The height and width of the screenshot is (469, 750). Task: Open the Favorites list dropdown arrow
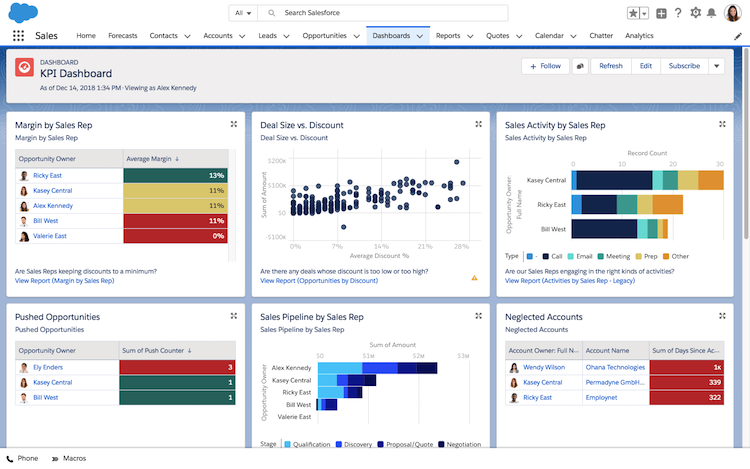(x=645, y=13)
